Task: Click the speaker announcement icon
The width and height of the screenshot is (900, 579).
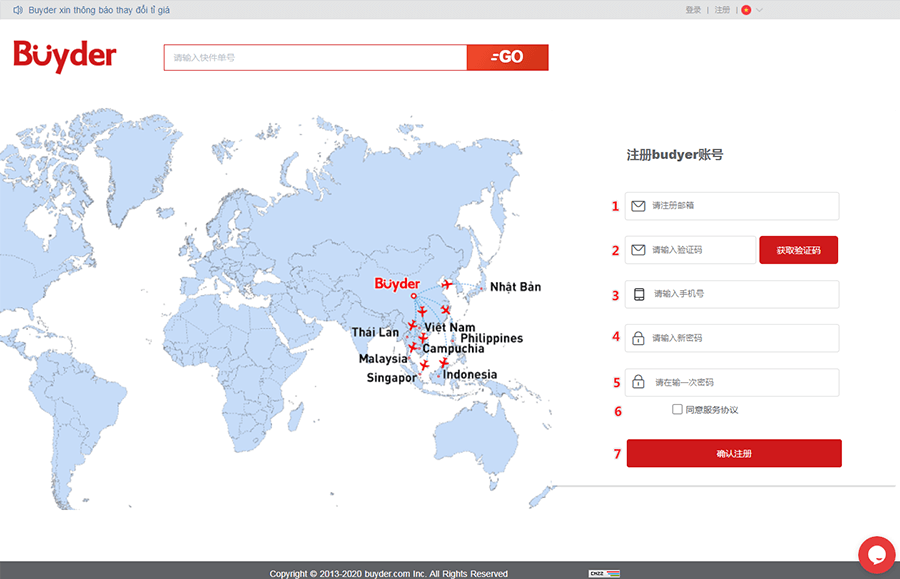Action: point(18,10)
